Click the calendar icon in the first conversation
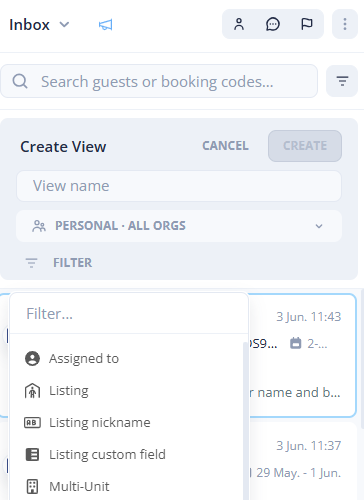This screenshot has height=500, width=364. (296, 343)
